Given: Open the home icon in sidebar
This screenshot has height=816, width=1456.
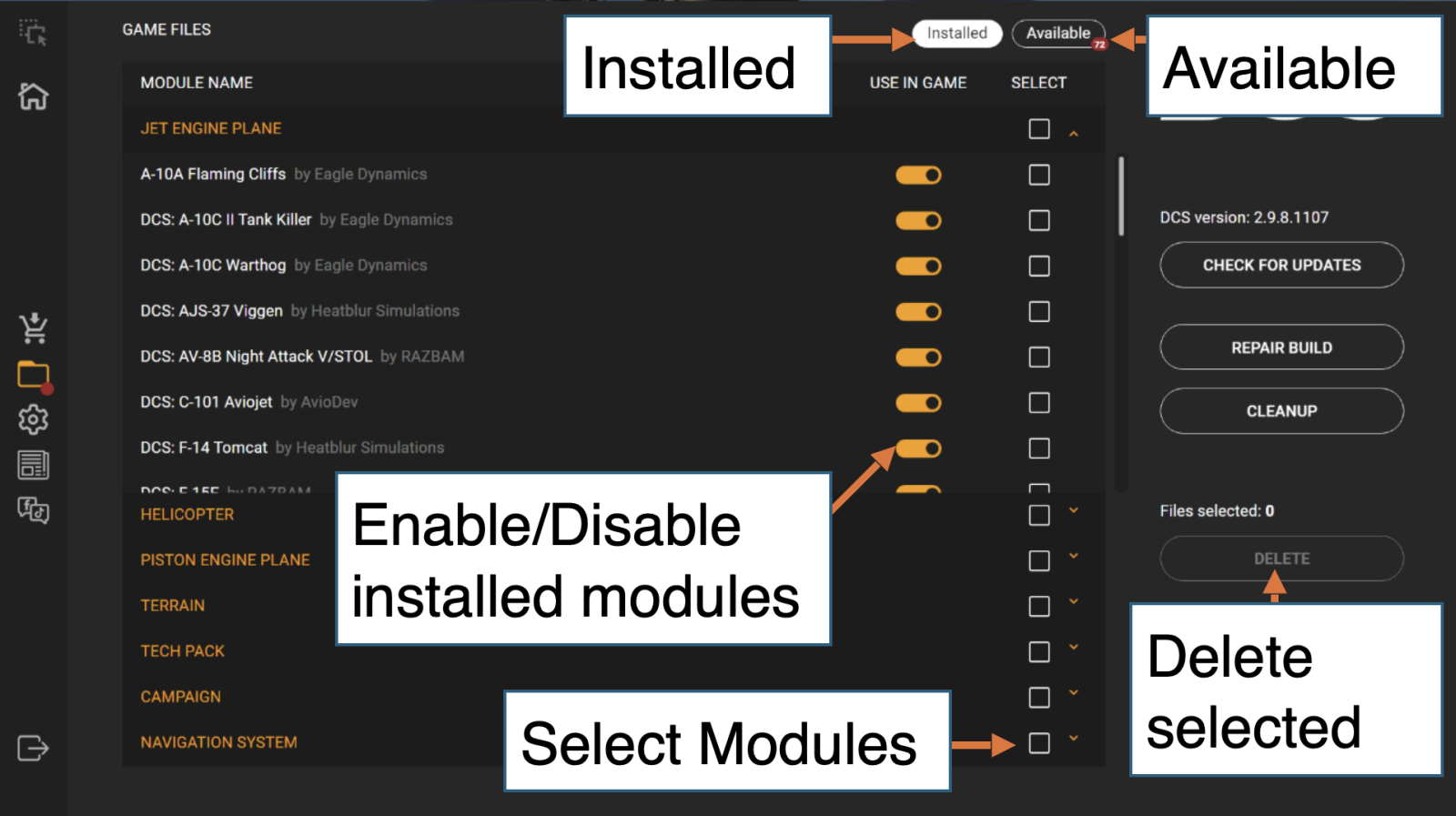Looking at the screenshot, I should click(x=33, y=96).
